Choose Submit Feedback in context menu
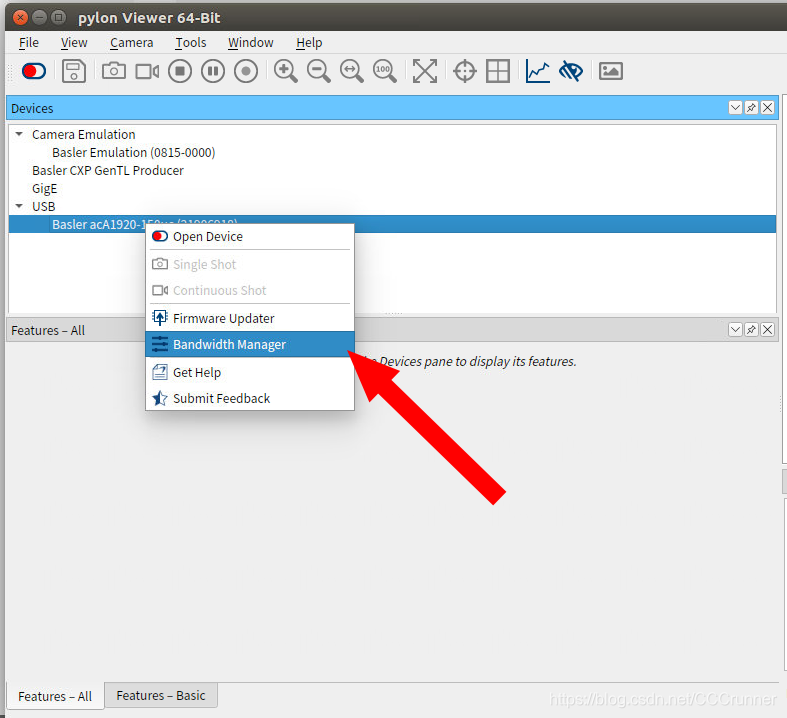Screen dimensions: 787x718 (249, 398)
